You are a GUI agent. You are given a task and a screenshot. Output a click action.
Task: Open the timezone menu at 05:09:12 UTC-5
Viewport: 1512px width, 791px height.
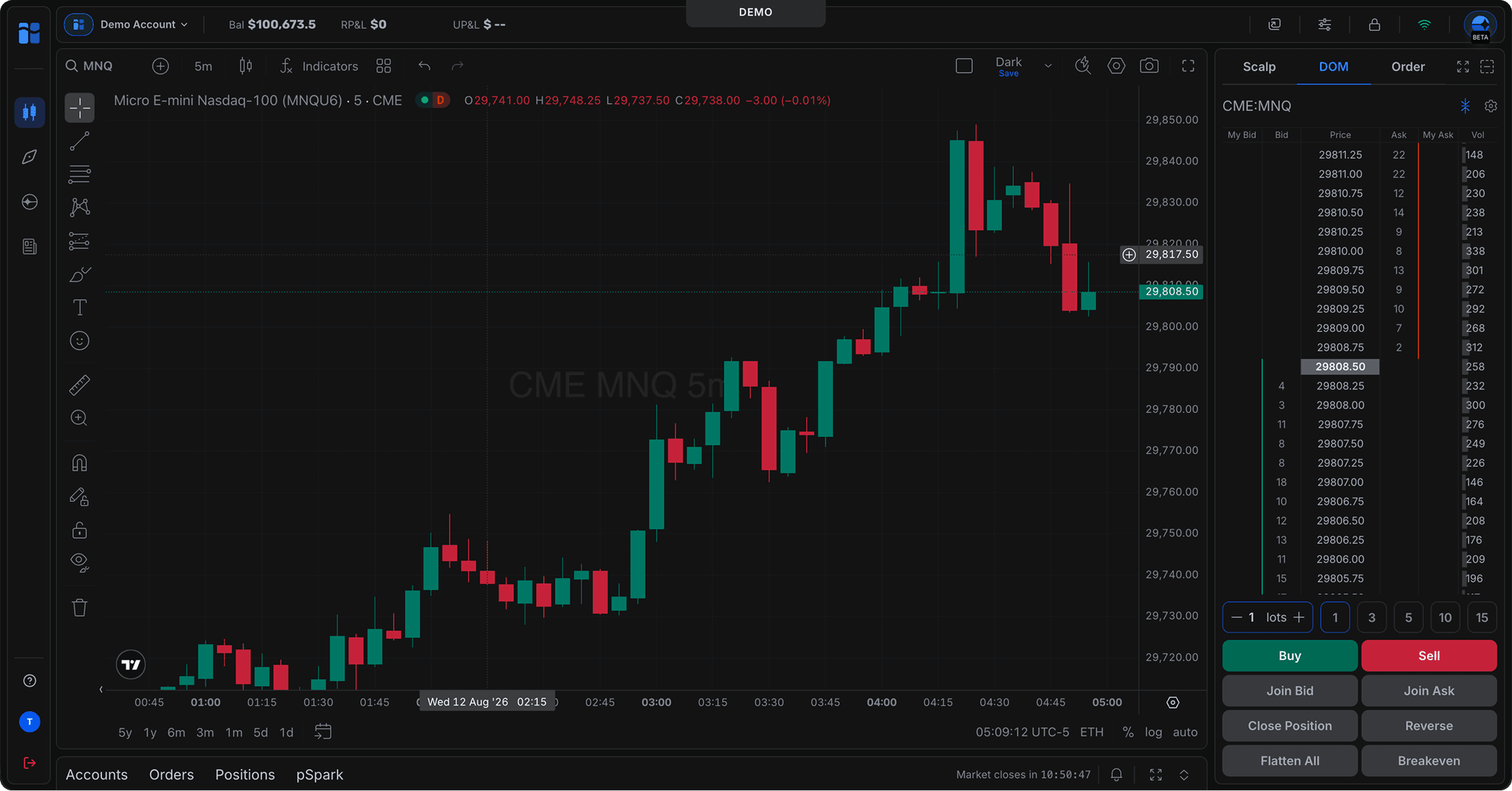coord(1023,732)
